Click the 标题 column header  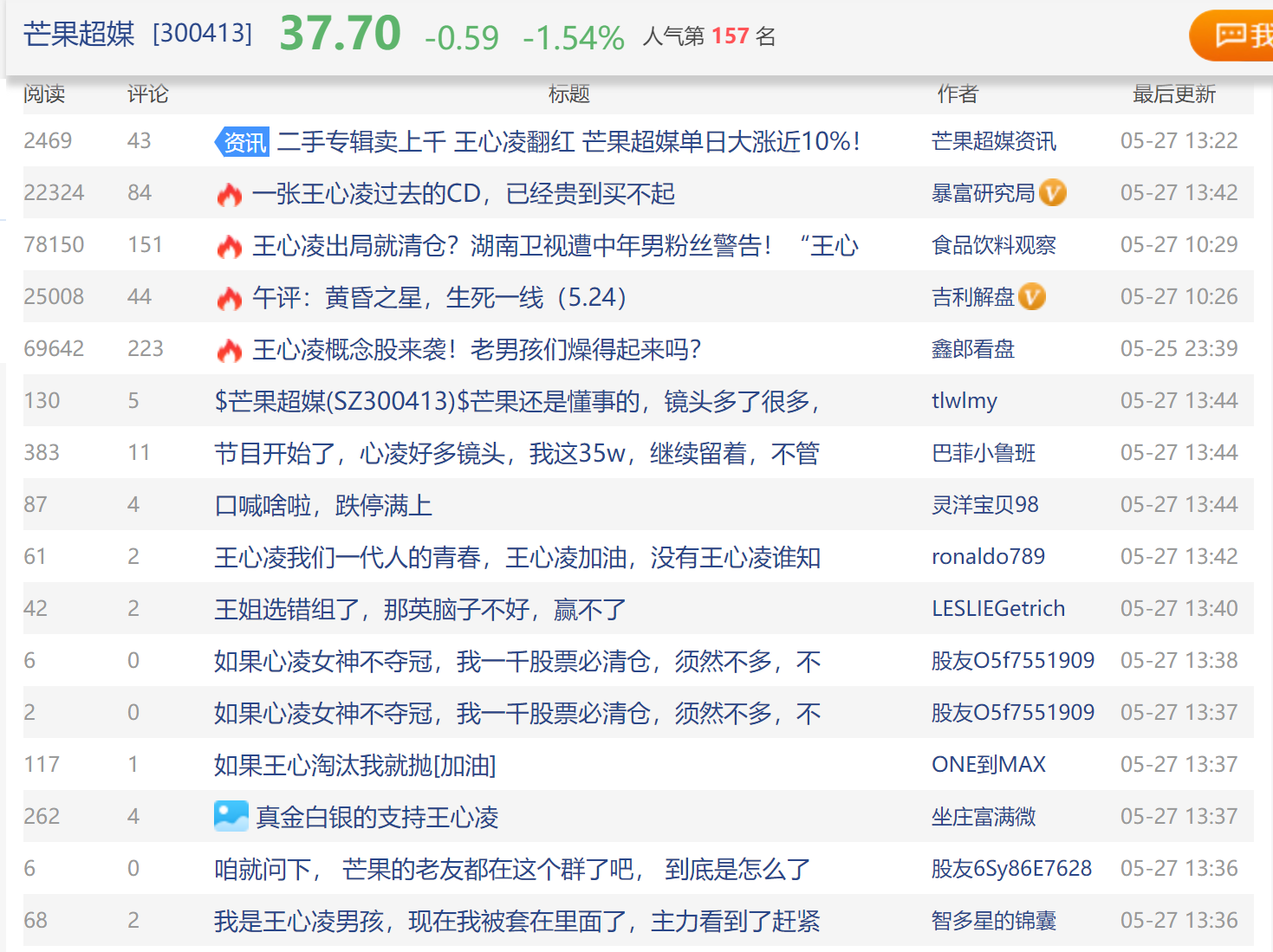tap(569, 94)
